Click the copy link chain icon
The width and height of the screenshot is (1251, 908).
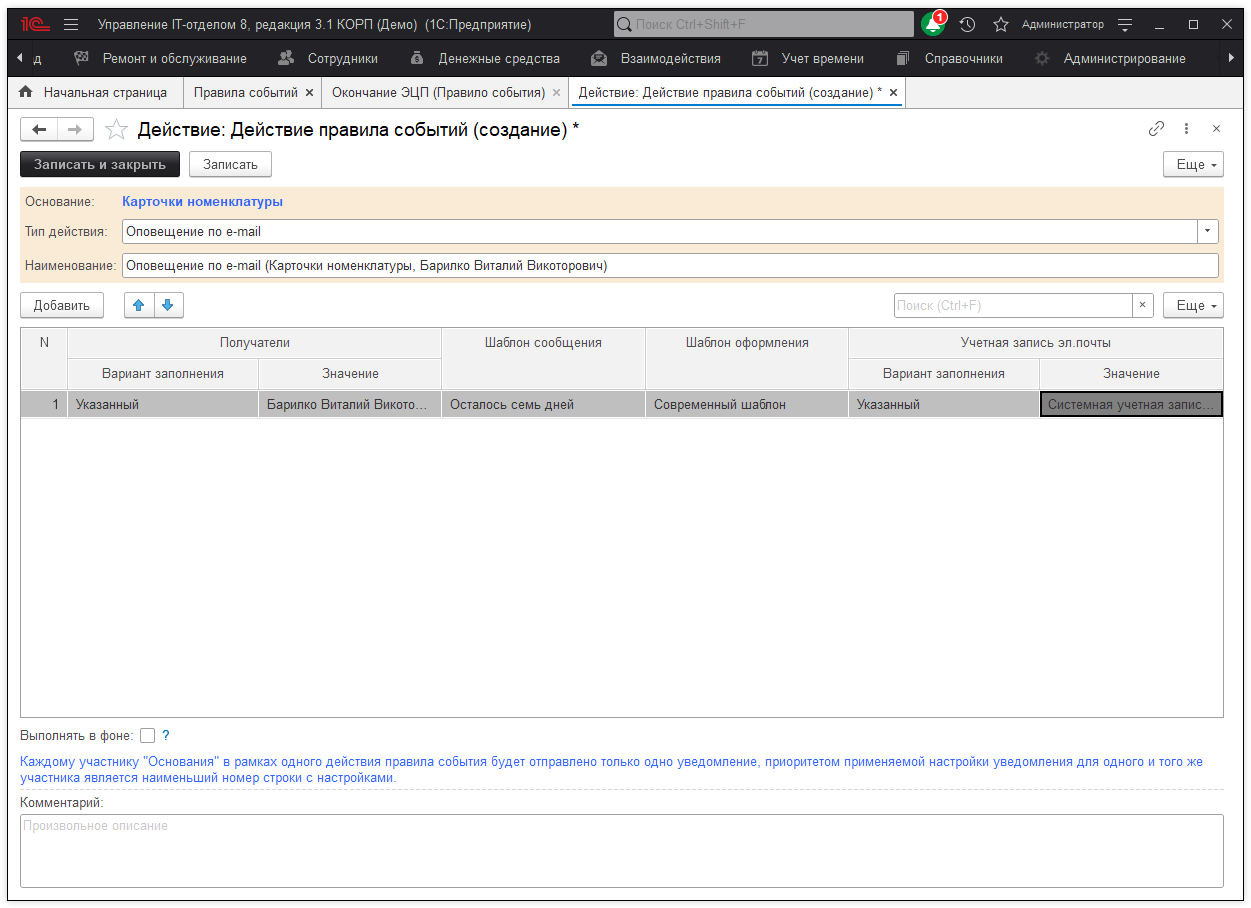point(1156,129)
